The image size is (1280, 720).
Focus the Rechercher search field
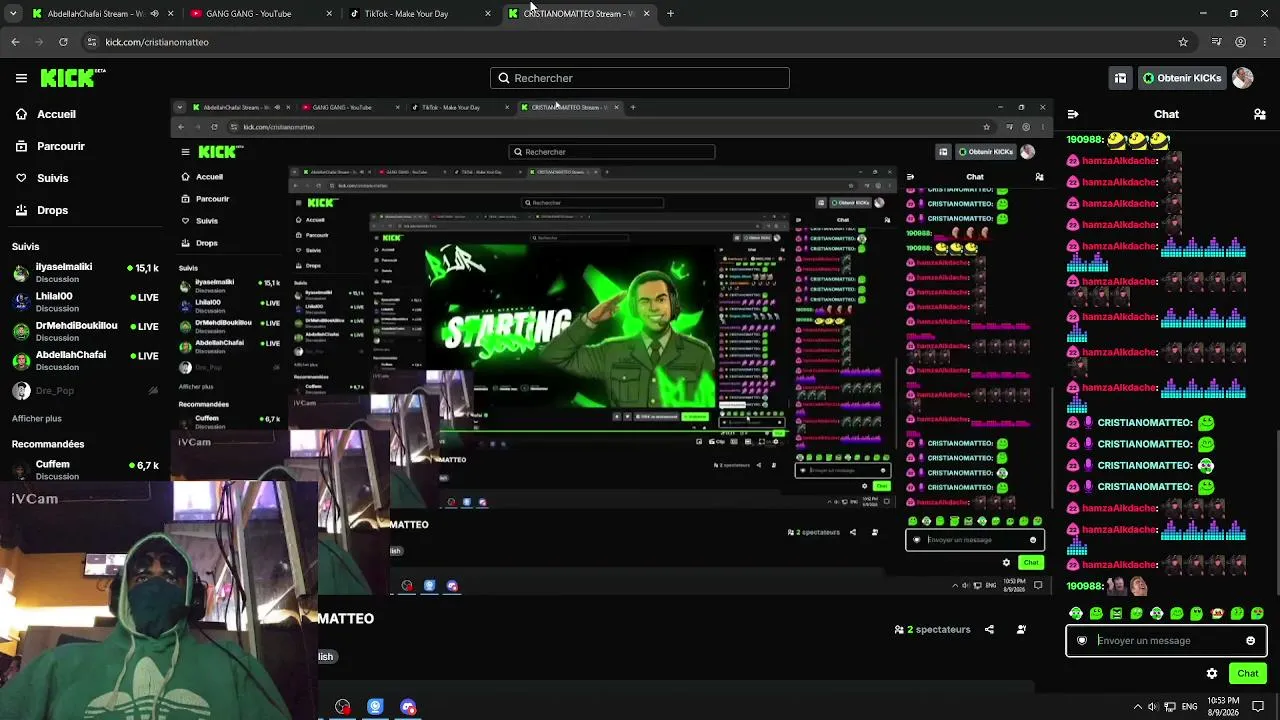tap(640, 78)
